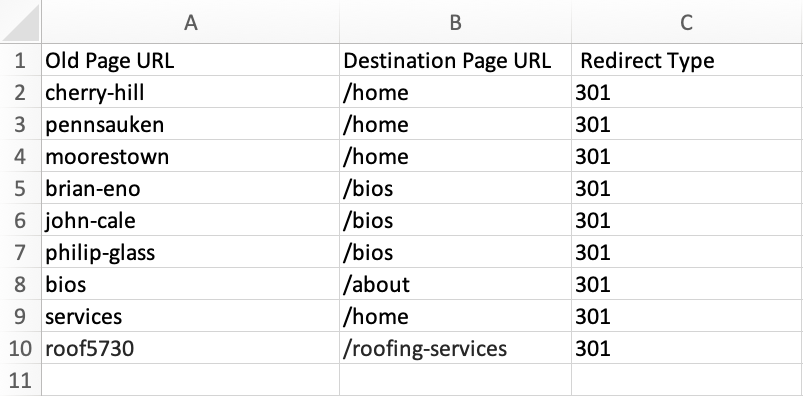Click the Old Page URL cell
Image resolution: width=803 pixels, height=396 pixels.
click(x=191, y=60)
